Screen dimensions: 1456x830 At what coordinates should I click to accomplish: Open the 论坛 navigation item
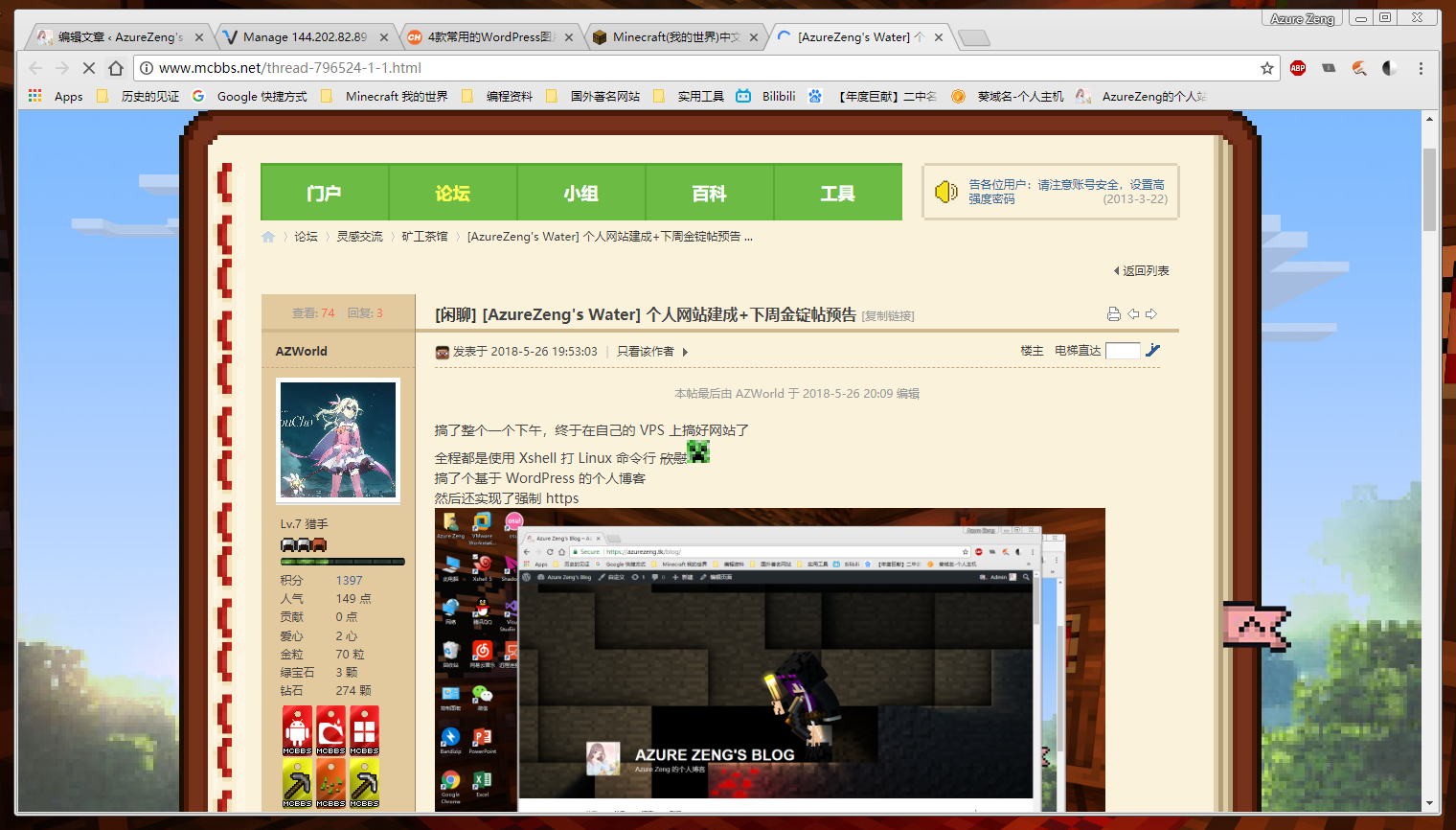453,193
